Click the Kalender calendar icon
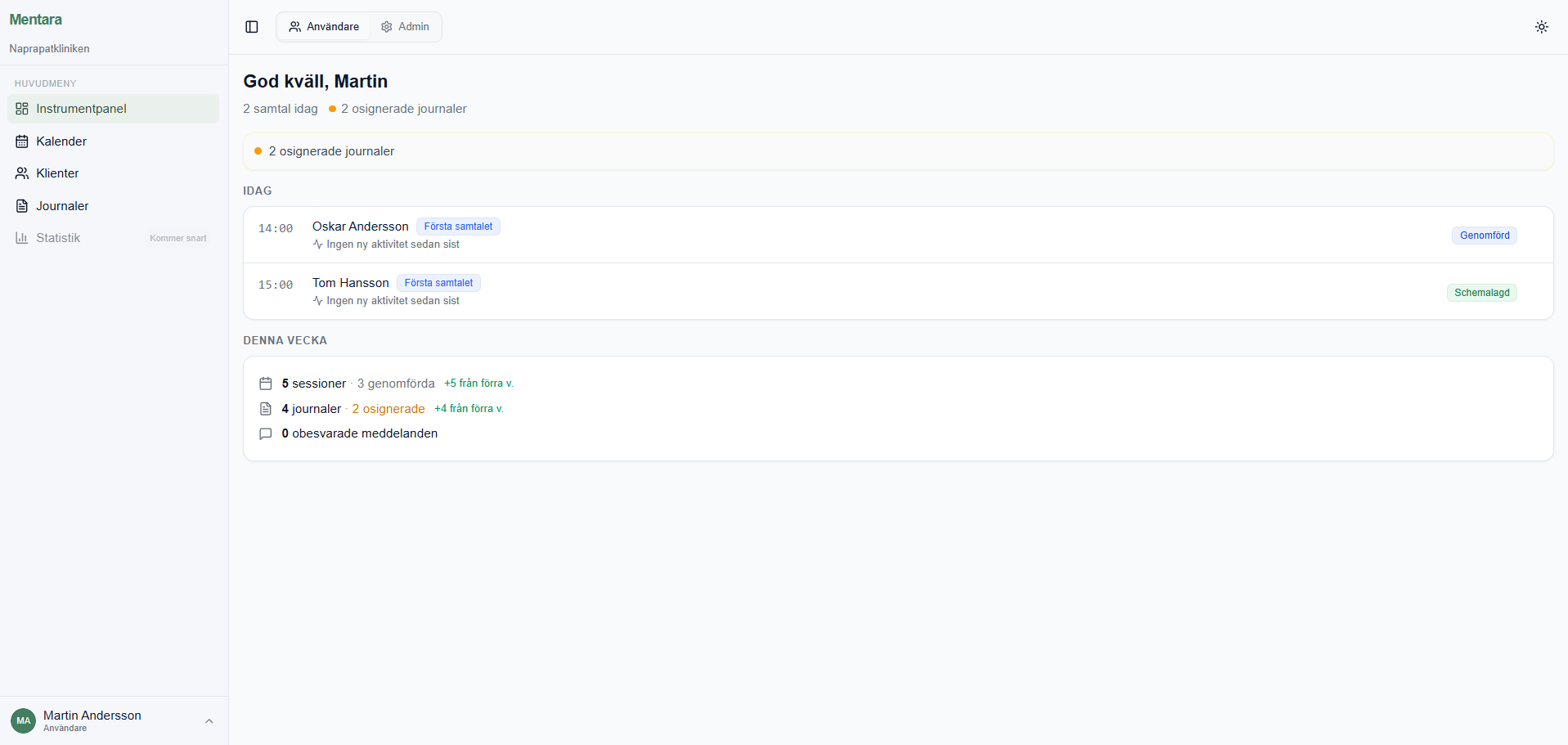This screenshot has height=745, width=1568. point(22,141)
